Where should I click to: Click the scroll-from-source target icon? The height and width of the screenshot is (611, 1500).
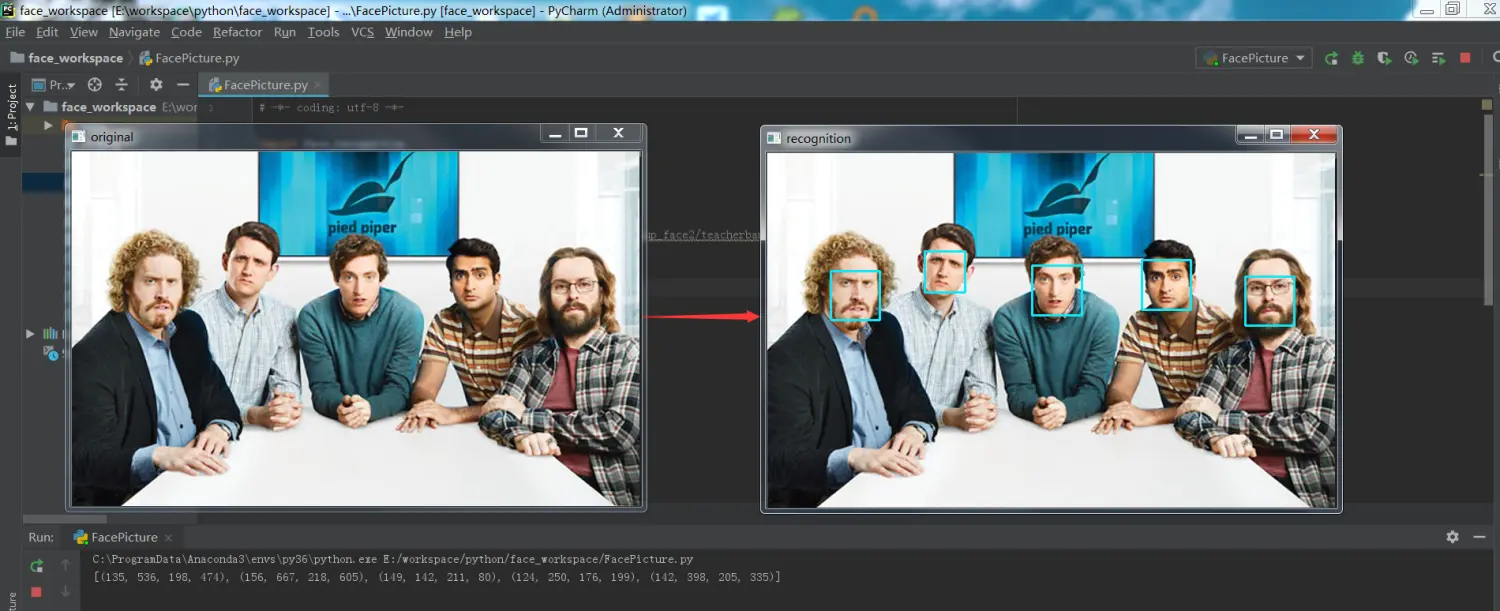point(95,85)
